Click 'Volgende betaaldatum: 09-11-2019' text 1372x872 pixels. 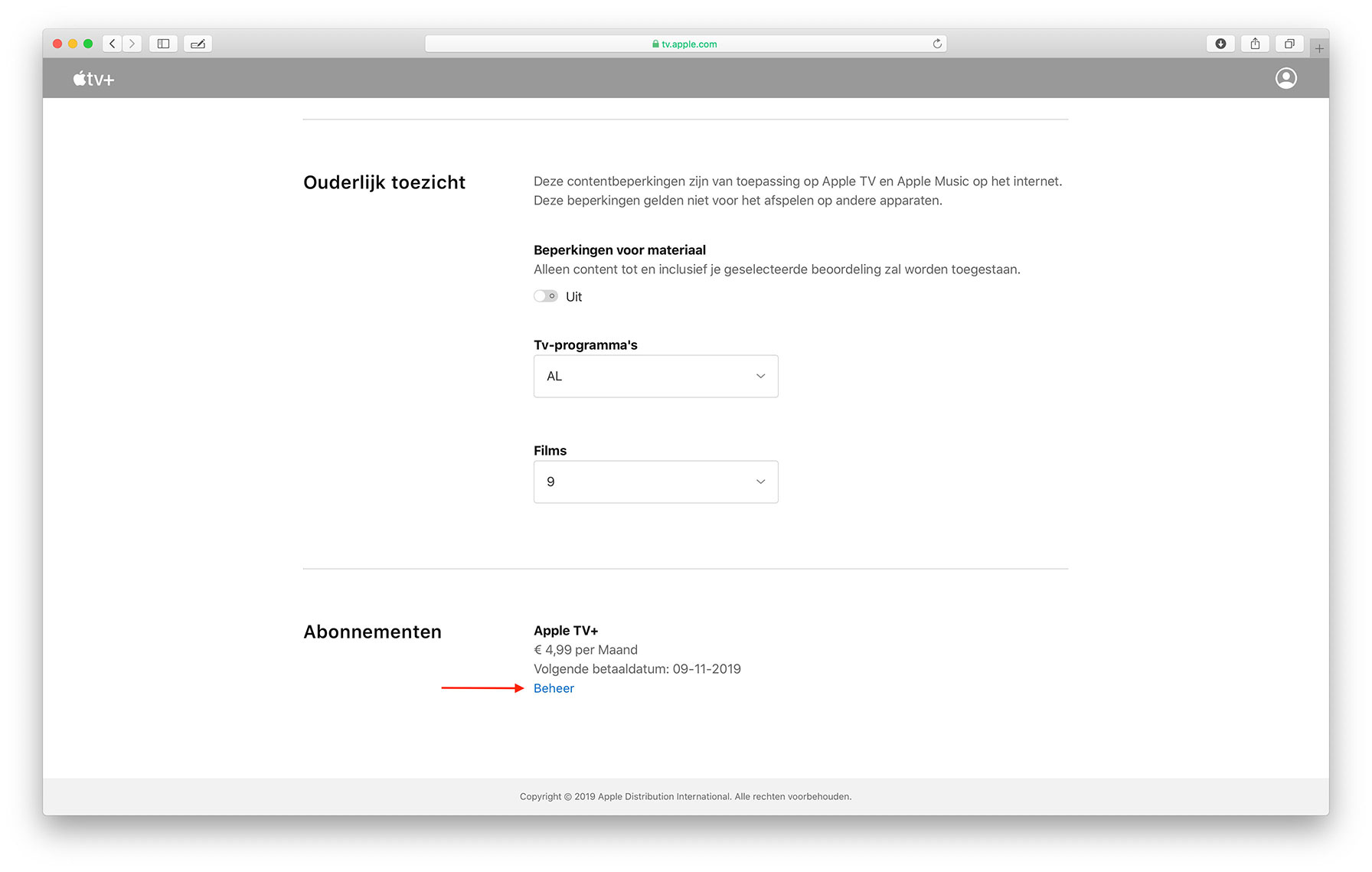tap(637, 669)
